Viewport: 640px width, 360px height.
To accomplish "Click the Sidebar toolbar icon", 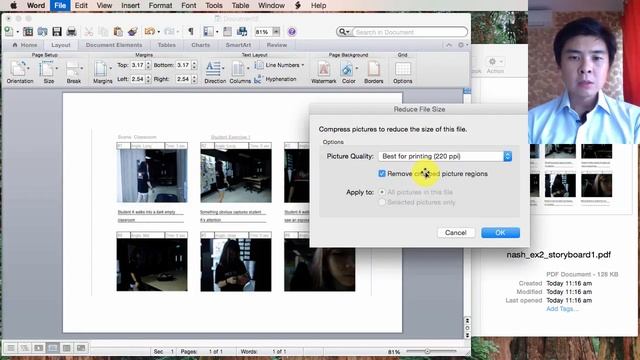I will click(x=209, y=31).
